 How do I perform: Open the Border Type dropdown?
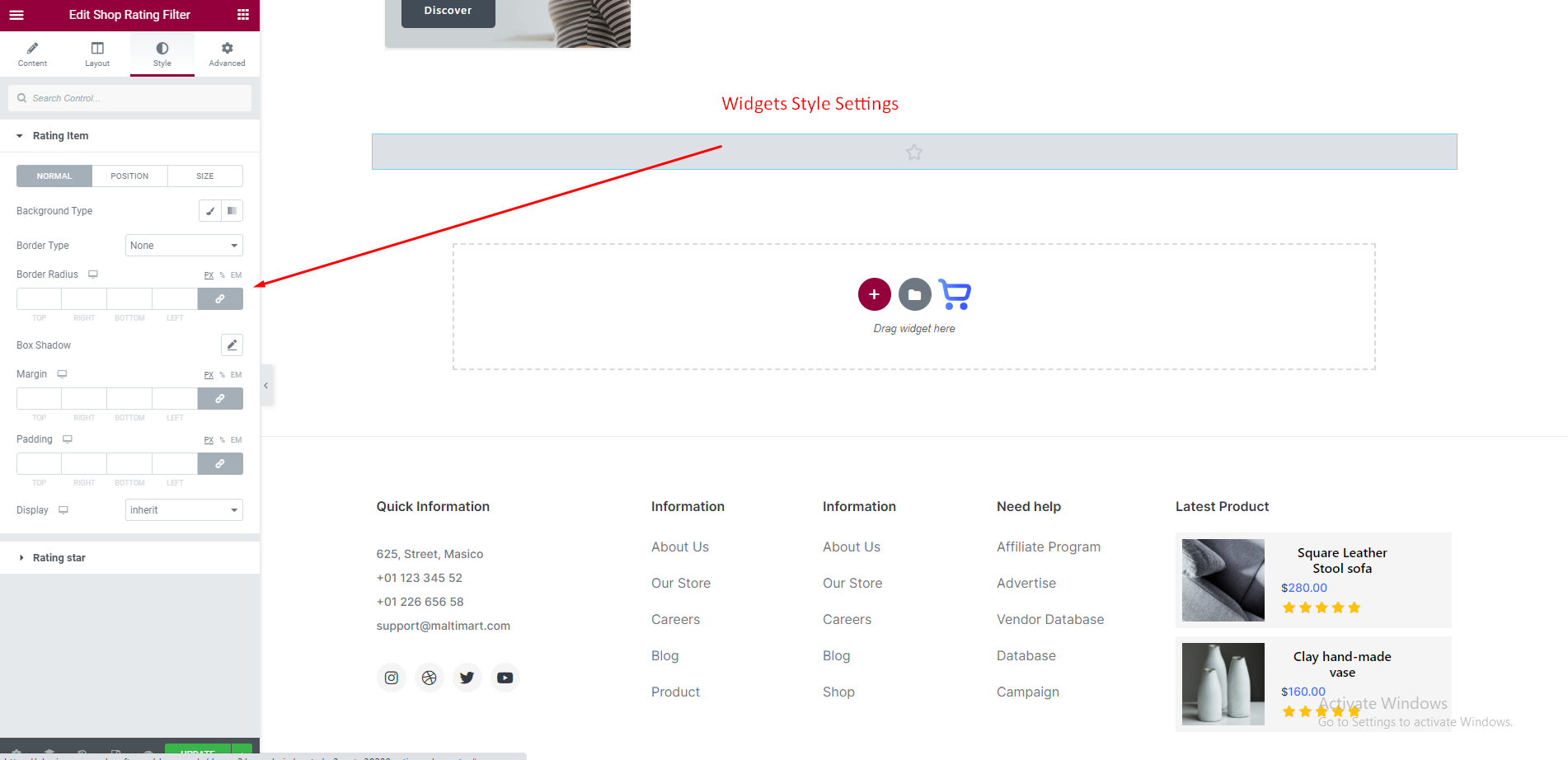click(184, 246)
